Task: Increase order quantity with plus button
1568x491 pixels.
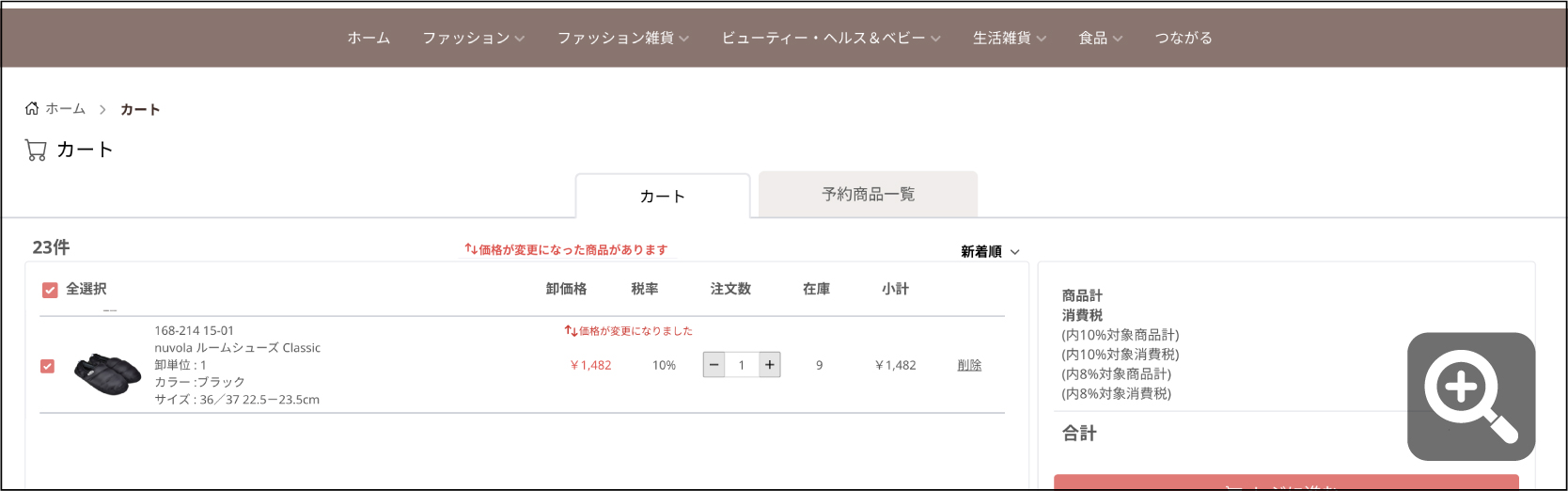Action: coord(770,365)
